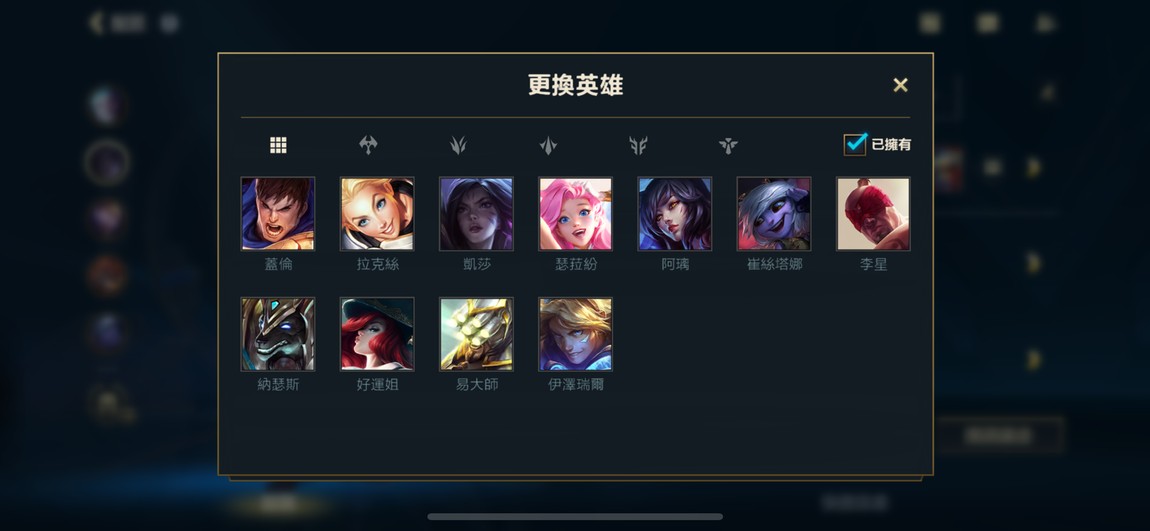
Task: Choose the 拉克絲 champion portrait
Action: coord(377,213)
